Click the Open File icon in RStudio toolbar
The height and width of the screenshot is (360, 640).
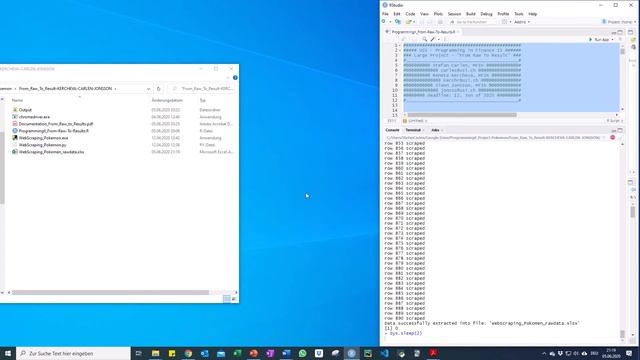point(408,22)
